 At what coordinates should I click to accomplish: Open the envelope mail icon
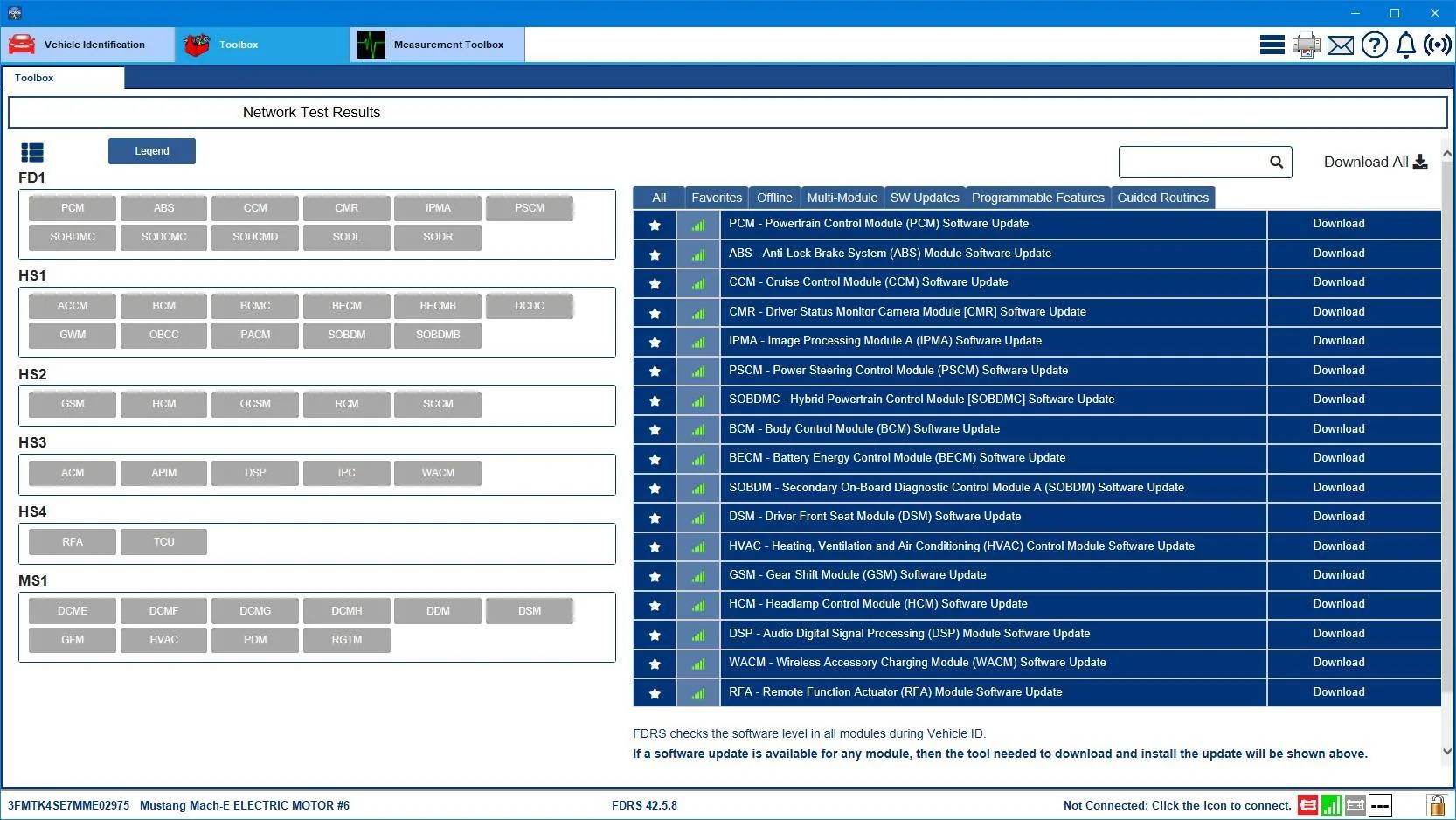[1340, 45]
